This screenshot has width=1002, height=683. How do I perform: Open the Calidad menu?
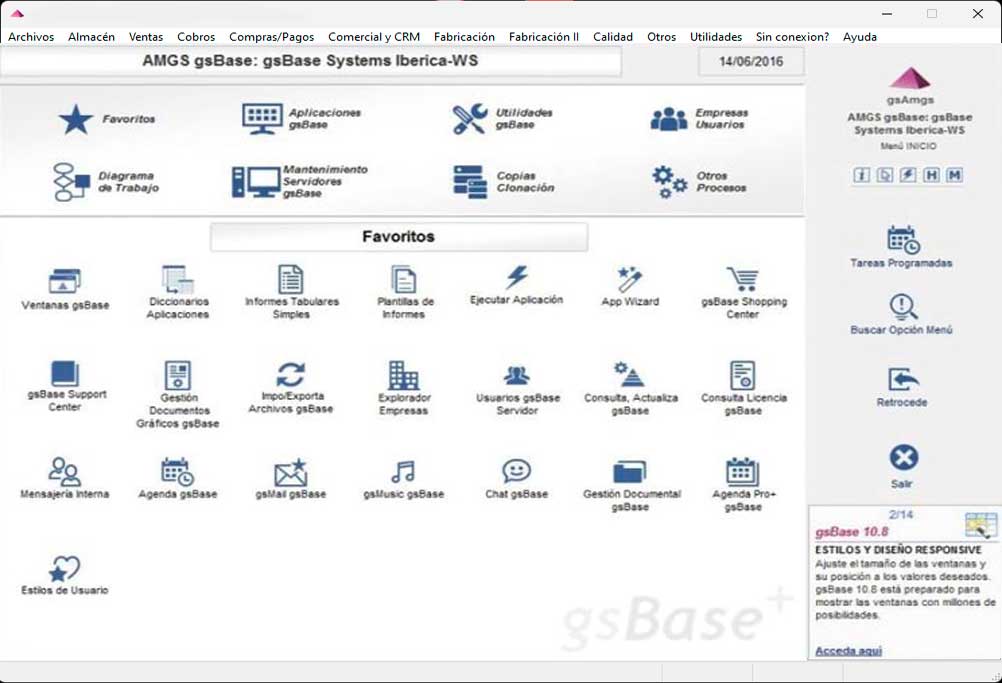coord(613,37)
